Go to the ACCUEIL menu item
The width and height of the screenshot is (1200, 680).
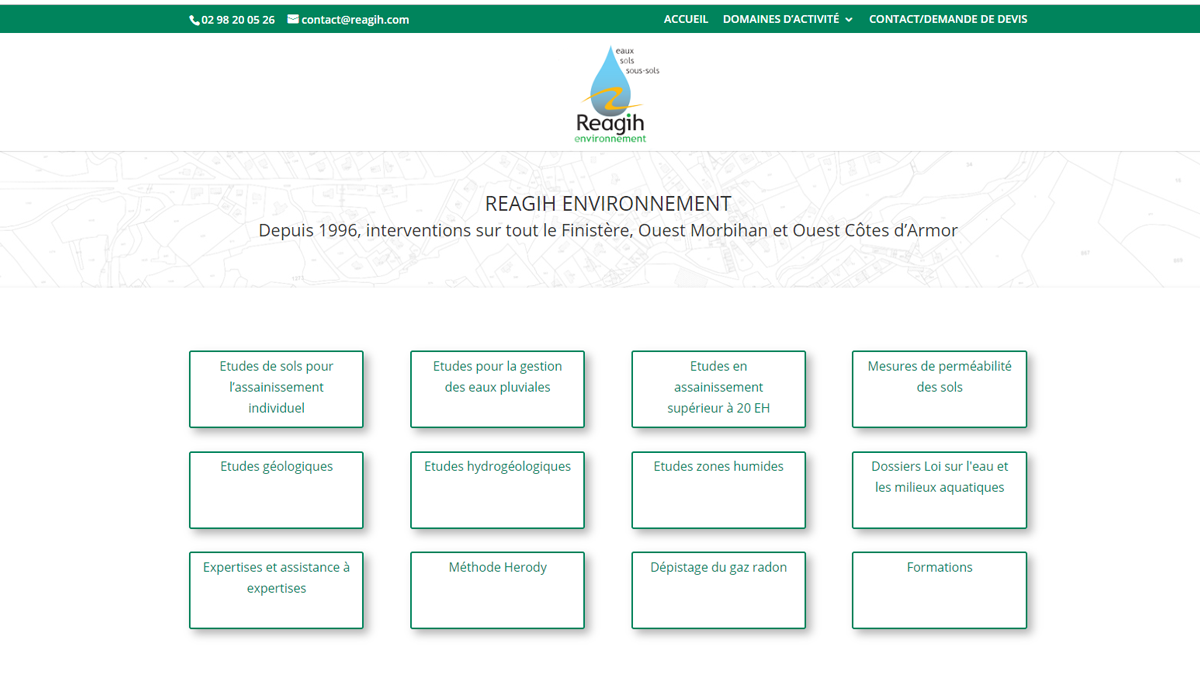click(686, 19)
